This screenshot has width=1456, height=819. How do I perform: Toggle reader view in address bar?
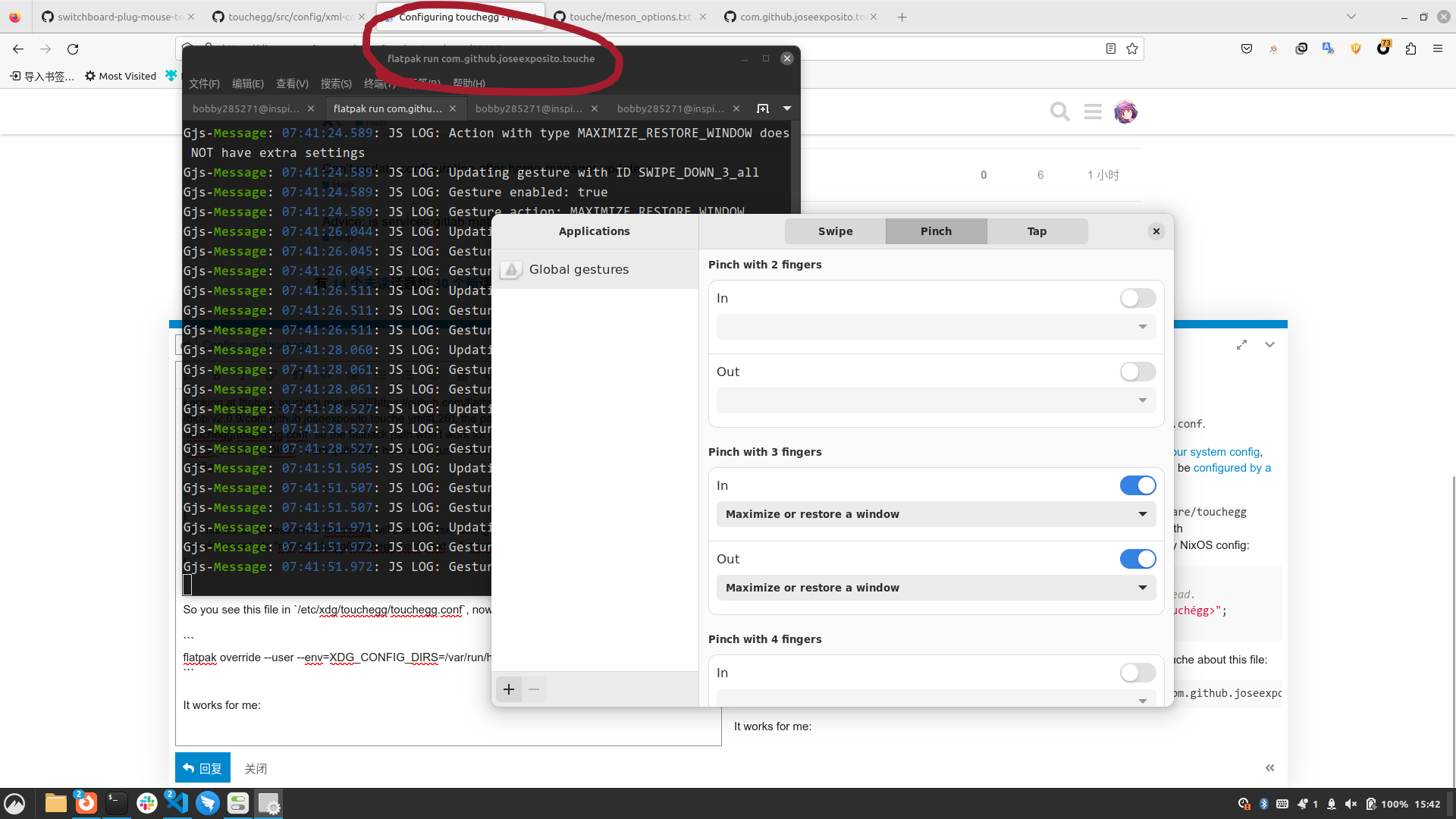(1110, 49)
